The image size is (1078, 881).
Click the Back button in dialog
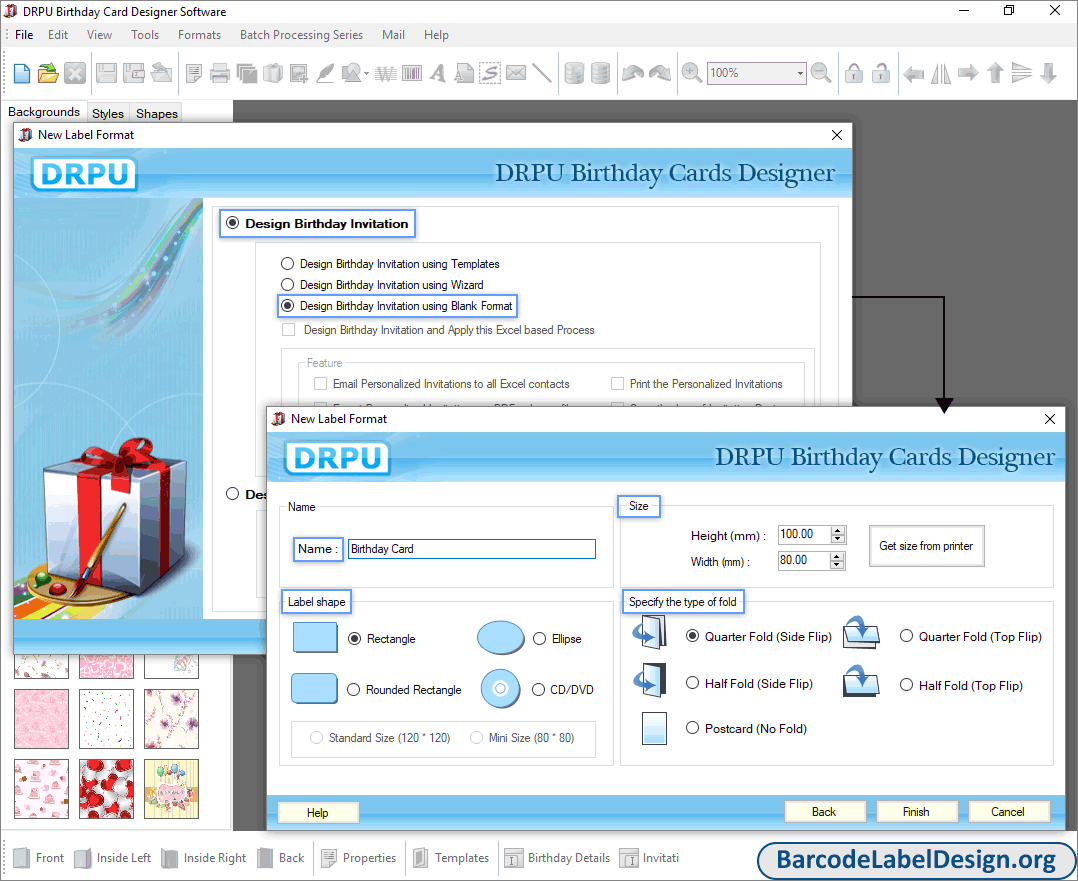824,812
